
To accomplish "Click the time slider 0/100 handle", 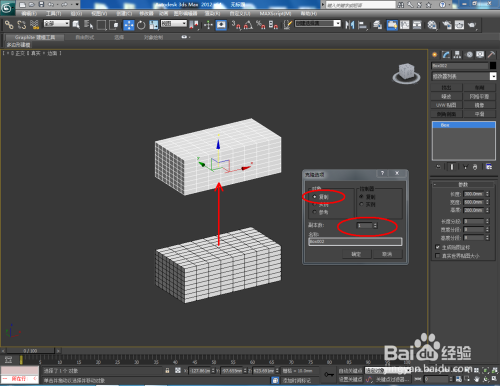I will (30, 351).
